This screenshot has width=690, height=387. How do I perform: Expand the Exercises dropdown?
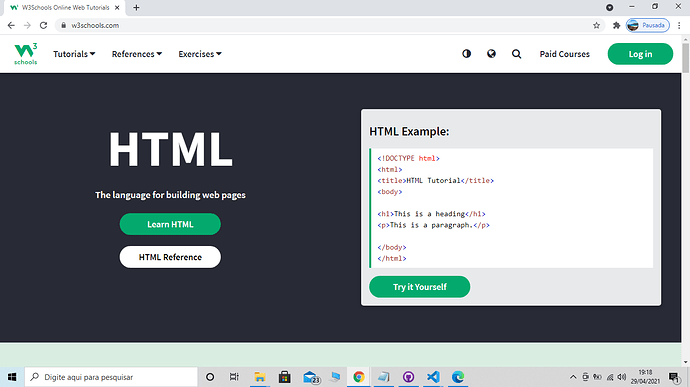200,54
